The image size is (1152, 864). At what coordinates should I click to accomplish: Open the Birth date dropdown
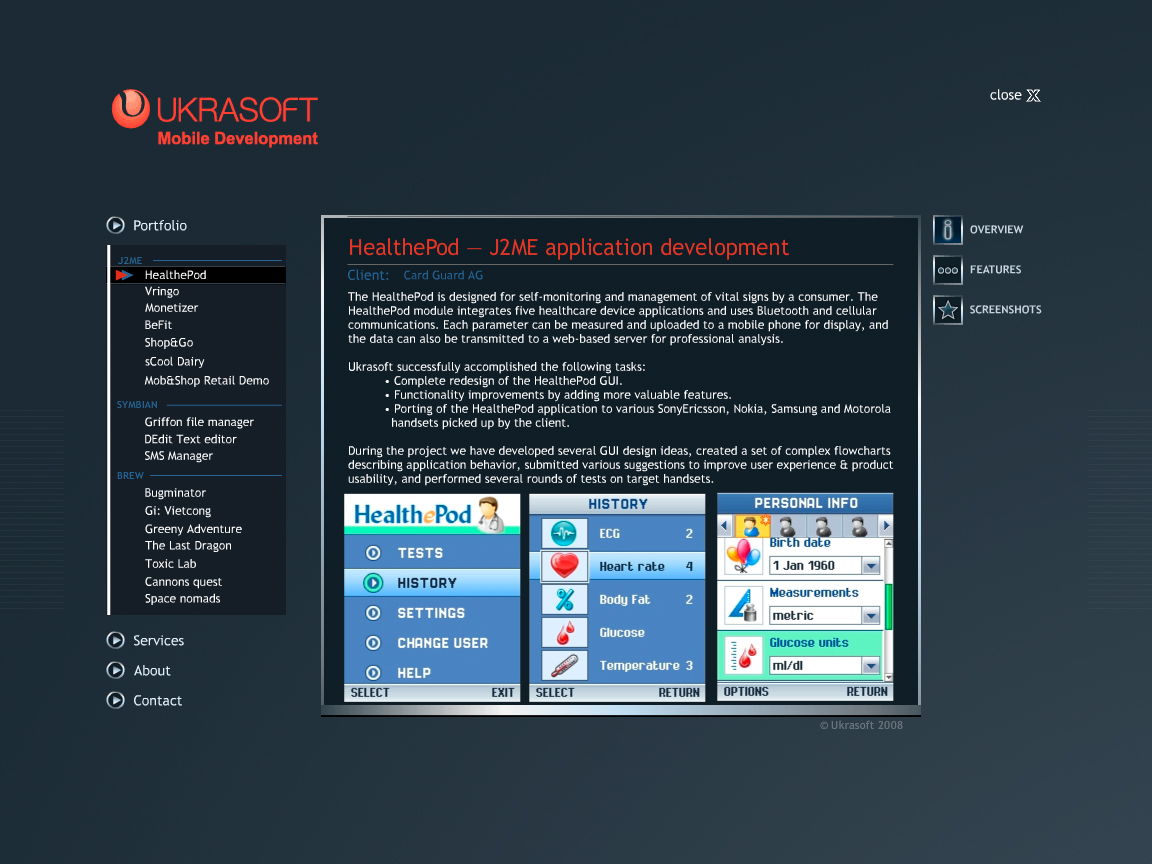tap(870, 566)
